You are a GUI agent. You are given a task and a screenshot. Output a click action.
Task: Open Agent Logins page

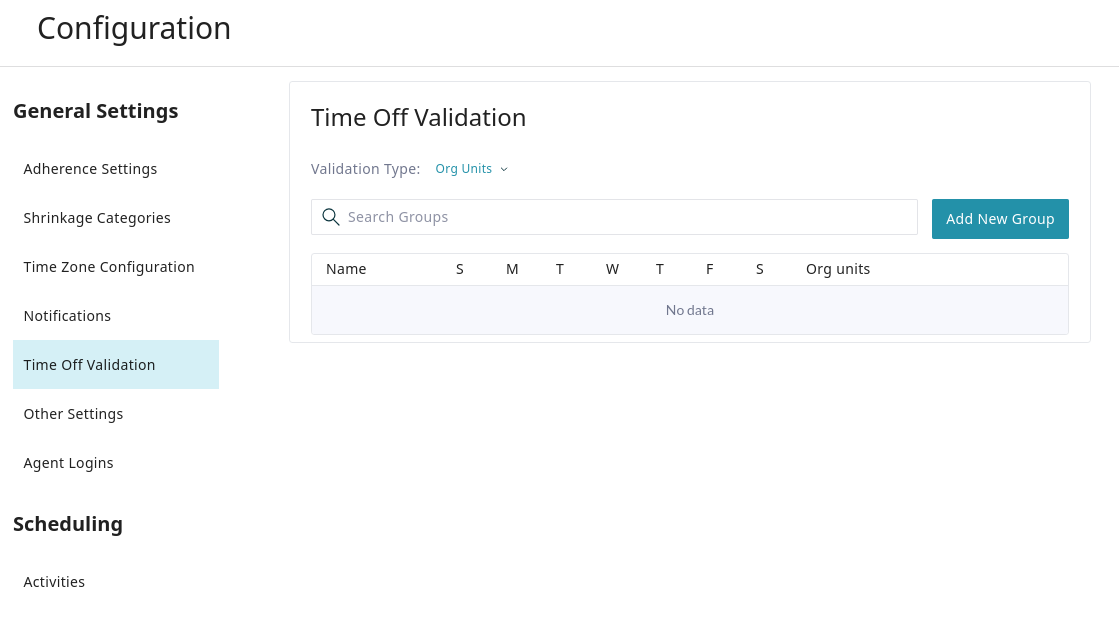(x=68, y=463)
